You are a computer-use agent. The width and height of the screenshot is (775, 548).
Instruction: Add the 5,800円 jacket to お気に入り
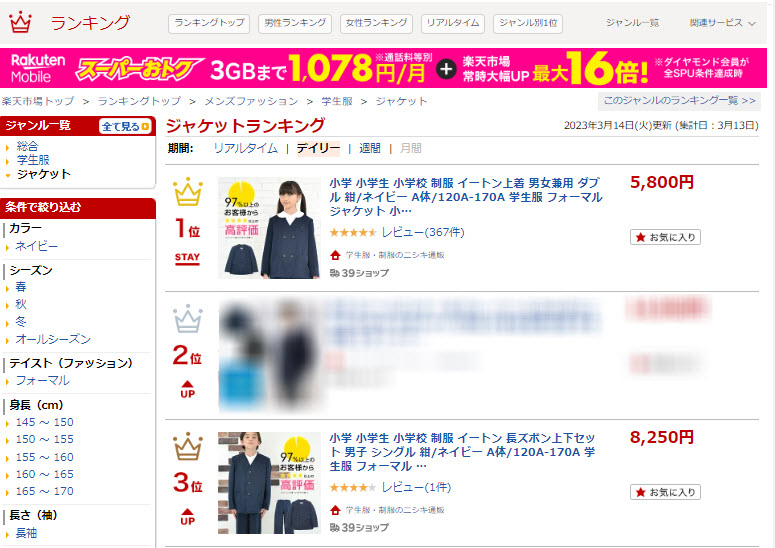[x=665, y=237]
